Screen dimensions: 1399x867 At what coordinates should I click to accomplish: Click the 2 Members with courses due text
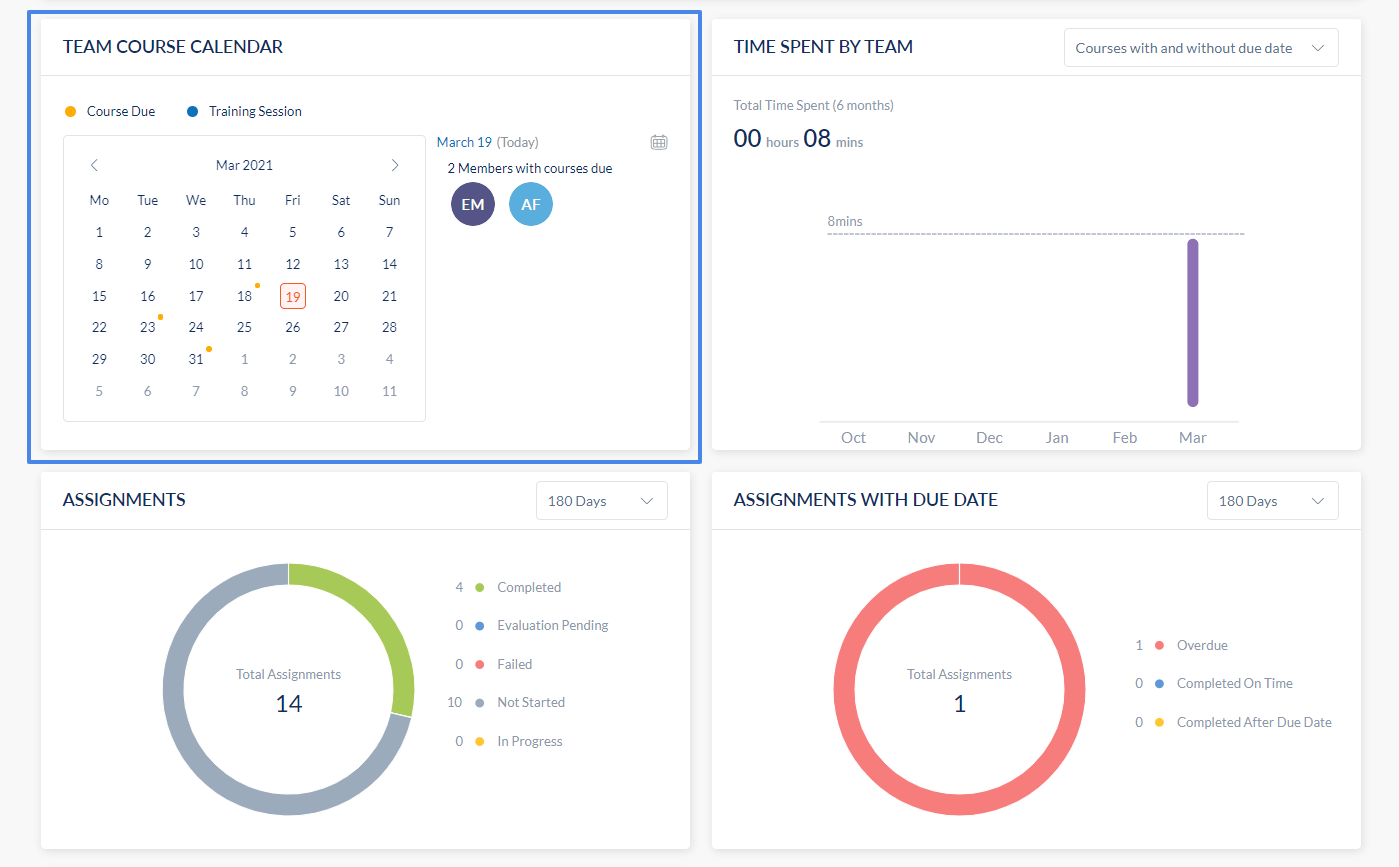coord(530,168)
